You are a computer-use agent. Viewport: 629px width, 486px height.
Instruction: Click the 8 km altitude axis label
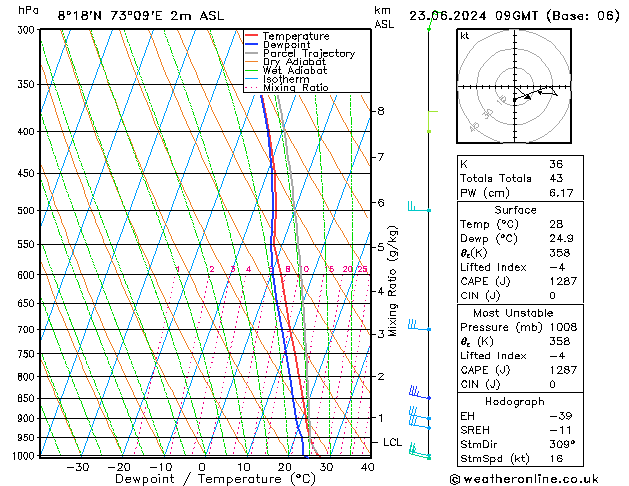pyautogui.click(x=381, y=111)
